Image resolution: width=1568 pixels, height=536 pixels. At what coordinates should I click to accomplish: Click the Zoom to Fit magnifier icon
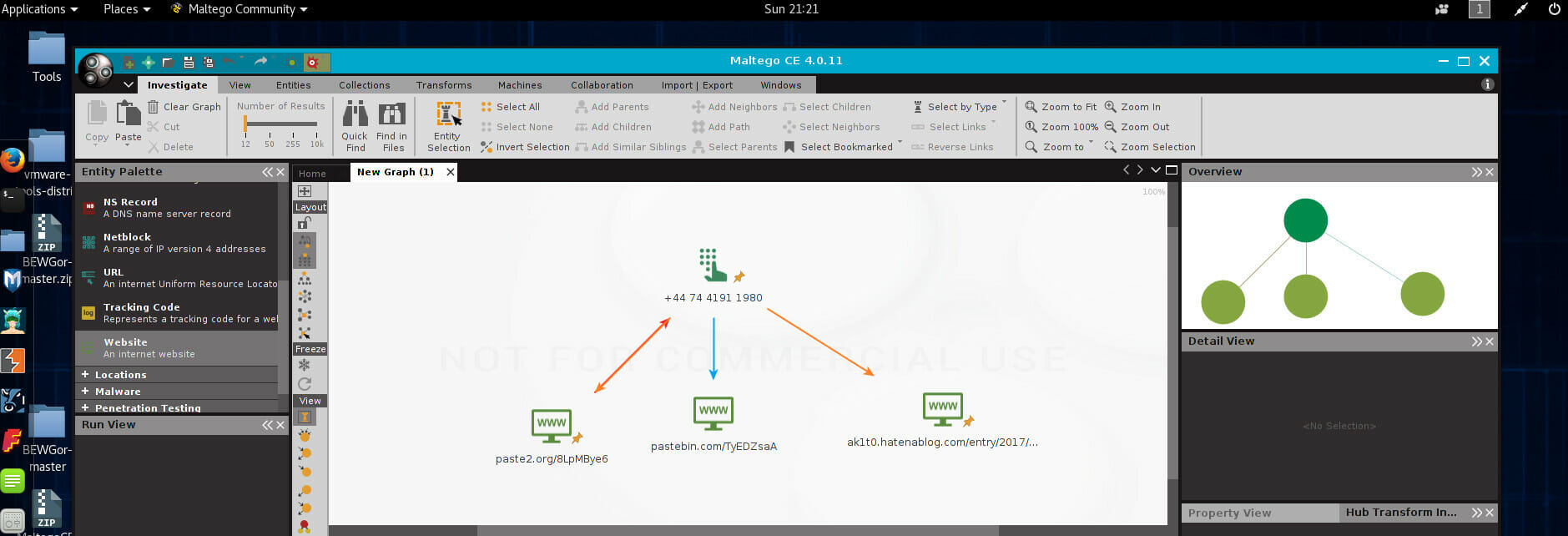click(1031, 107)
